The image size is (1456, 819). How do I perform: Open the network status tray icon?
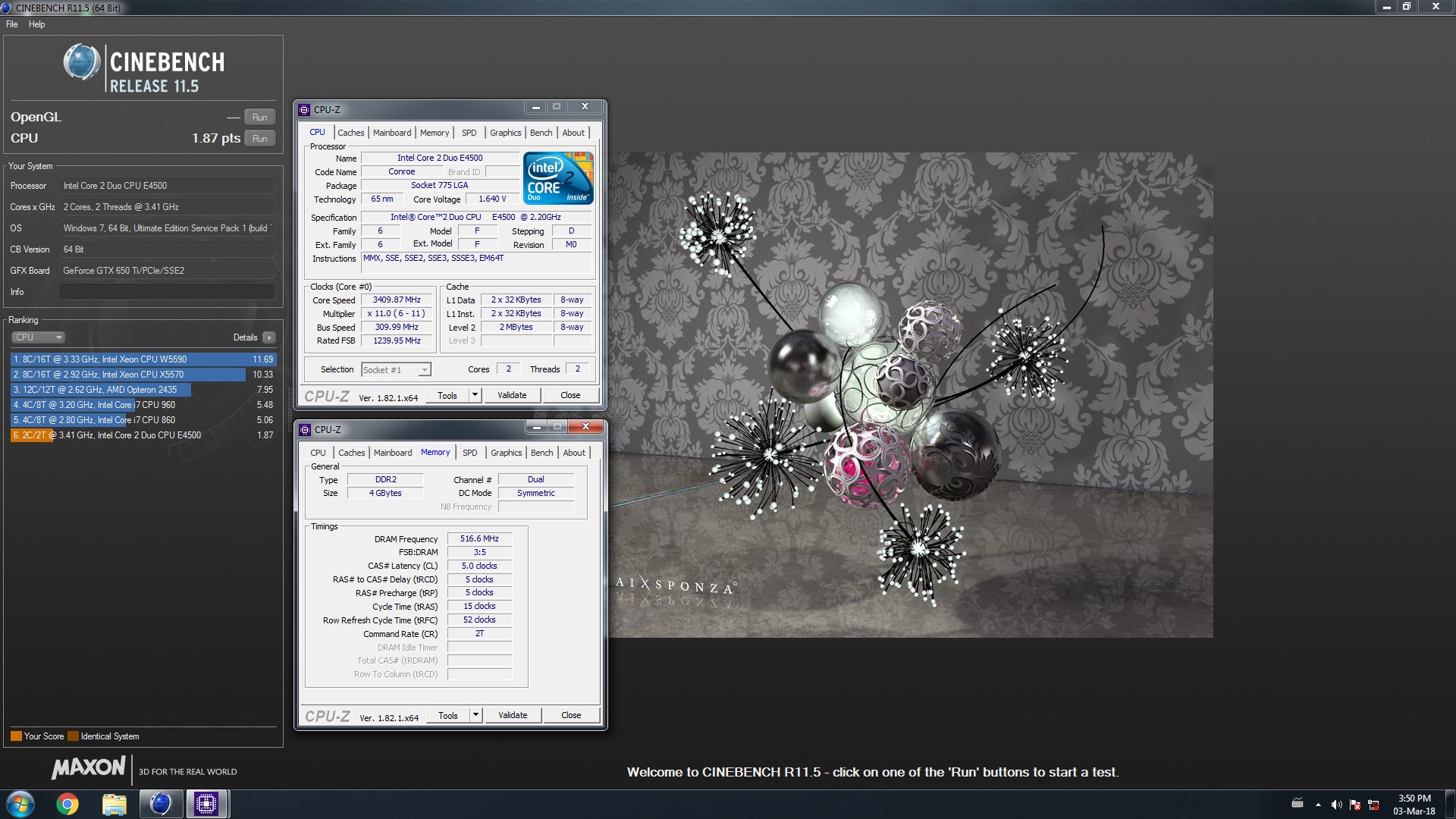click(1373, 805)
